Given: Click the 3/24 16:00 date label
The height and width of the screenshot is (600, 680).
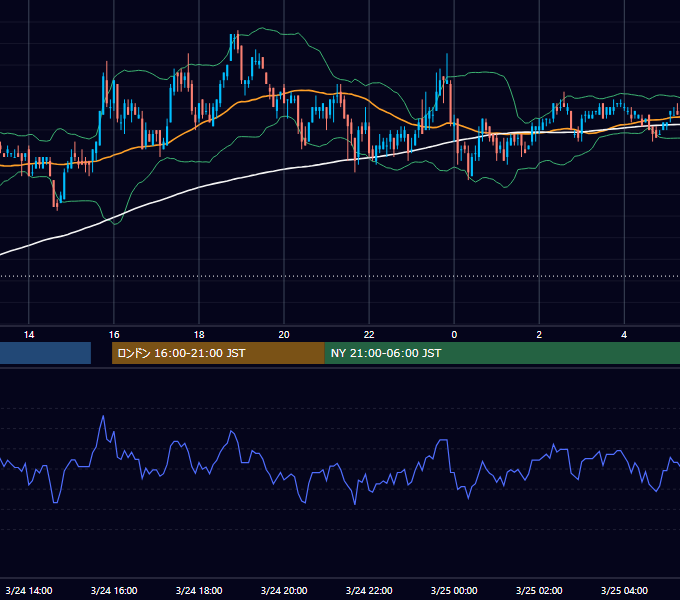Looking at the screenshot, I should pyautogui.click(x=114, y=590).
